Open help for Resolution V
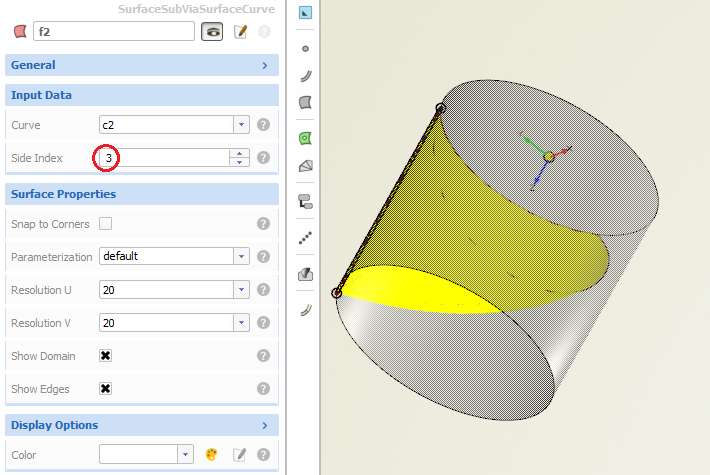The image size is (710, 475). coord(263,323)
